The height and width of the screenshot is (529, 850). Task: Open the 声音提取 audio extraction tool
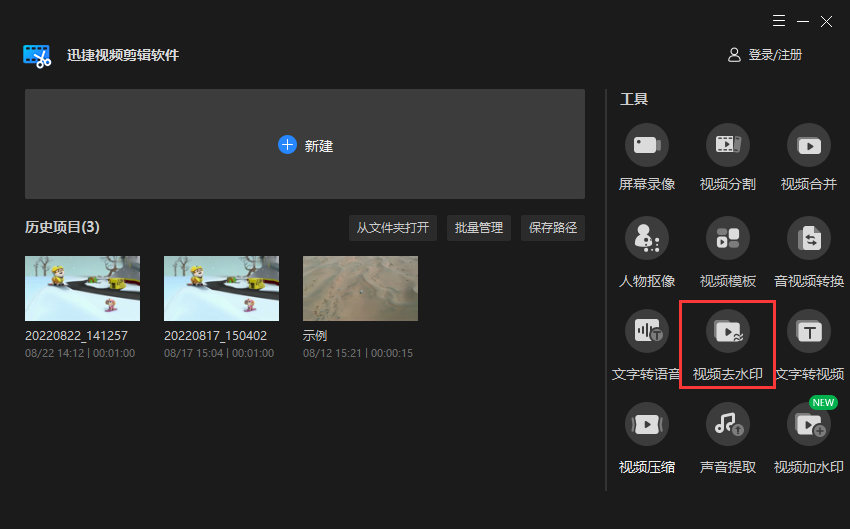(x=727, y=425)
